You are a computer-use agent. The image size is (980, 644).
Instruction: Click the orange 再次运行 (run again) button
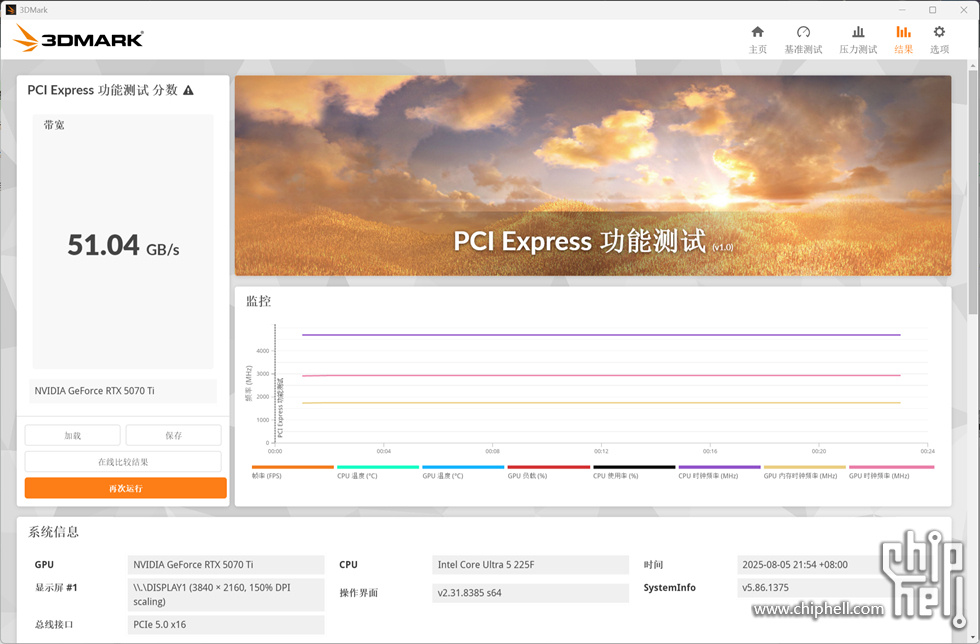click(x=126, y=488)
